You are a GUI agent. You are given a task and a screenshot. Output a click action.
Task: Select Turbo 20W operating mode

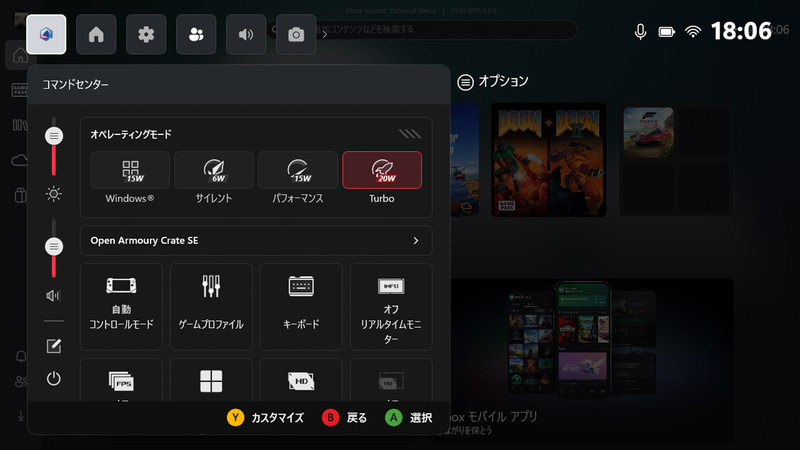[x=382, y=170]
